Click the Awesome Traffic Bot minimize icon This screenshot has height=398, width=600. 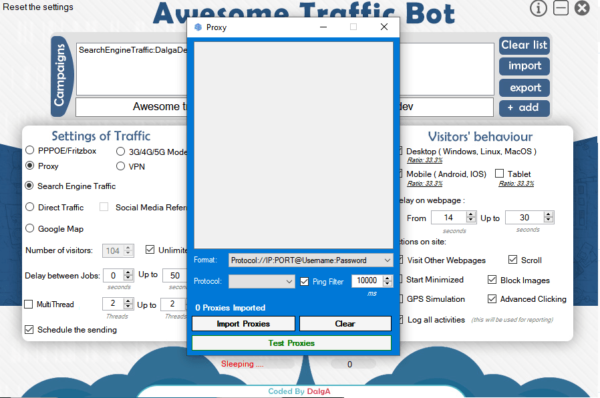coord(561,8)
